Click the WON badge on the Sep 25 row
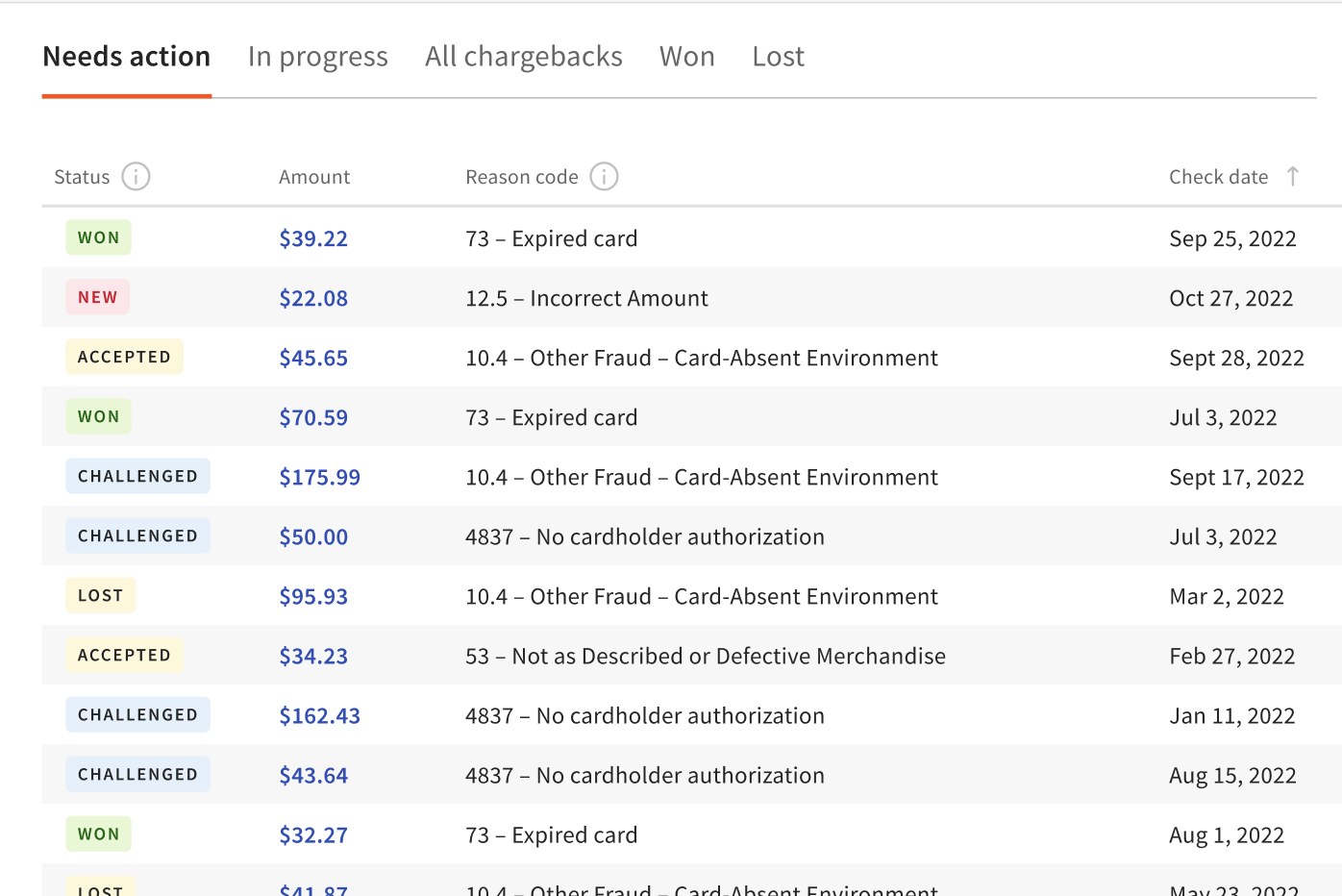Image resolution: width=1342 pixels, height=896 pixels. point(98,237)
